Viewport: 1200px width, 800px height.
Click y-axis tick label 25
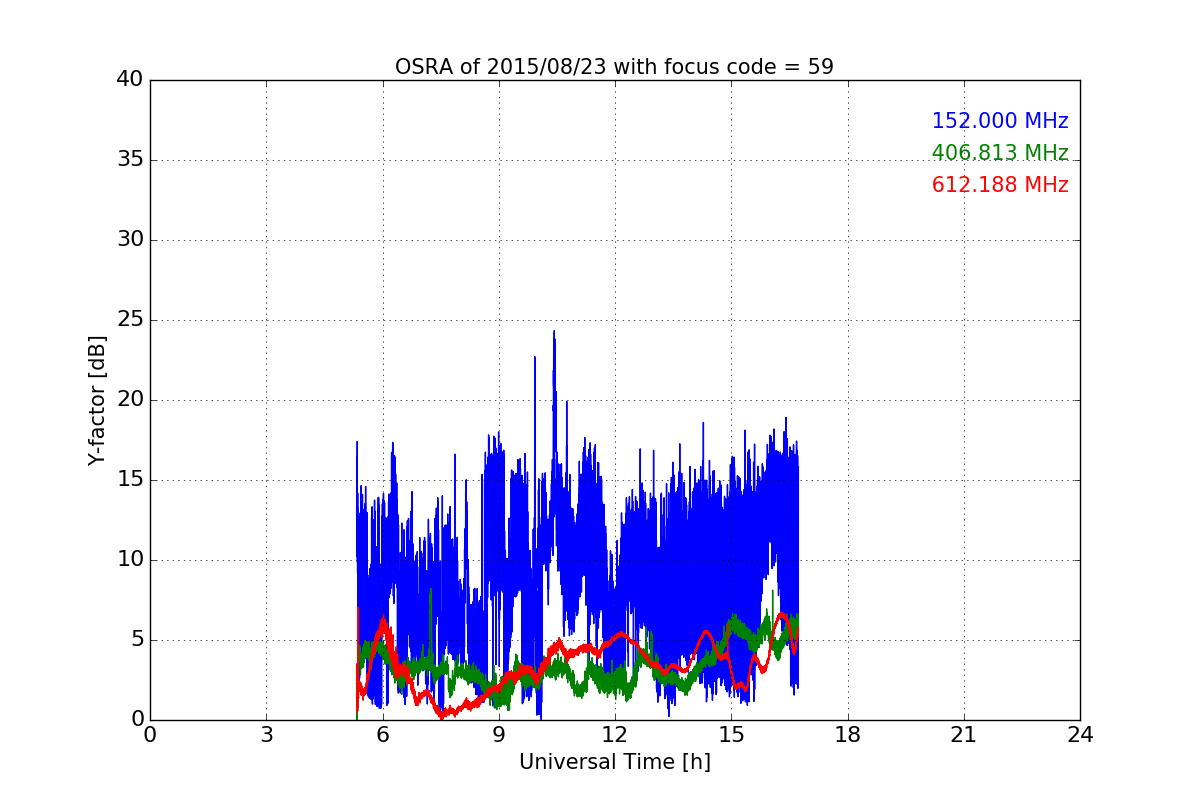(130, 320)
